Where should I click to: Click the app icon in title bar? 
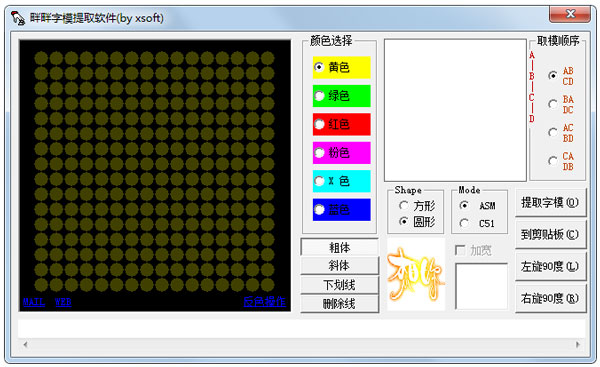point(18,18)
